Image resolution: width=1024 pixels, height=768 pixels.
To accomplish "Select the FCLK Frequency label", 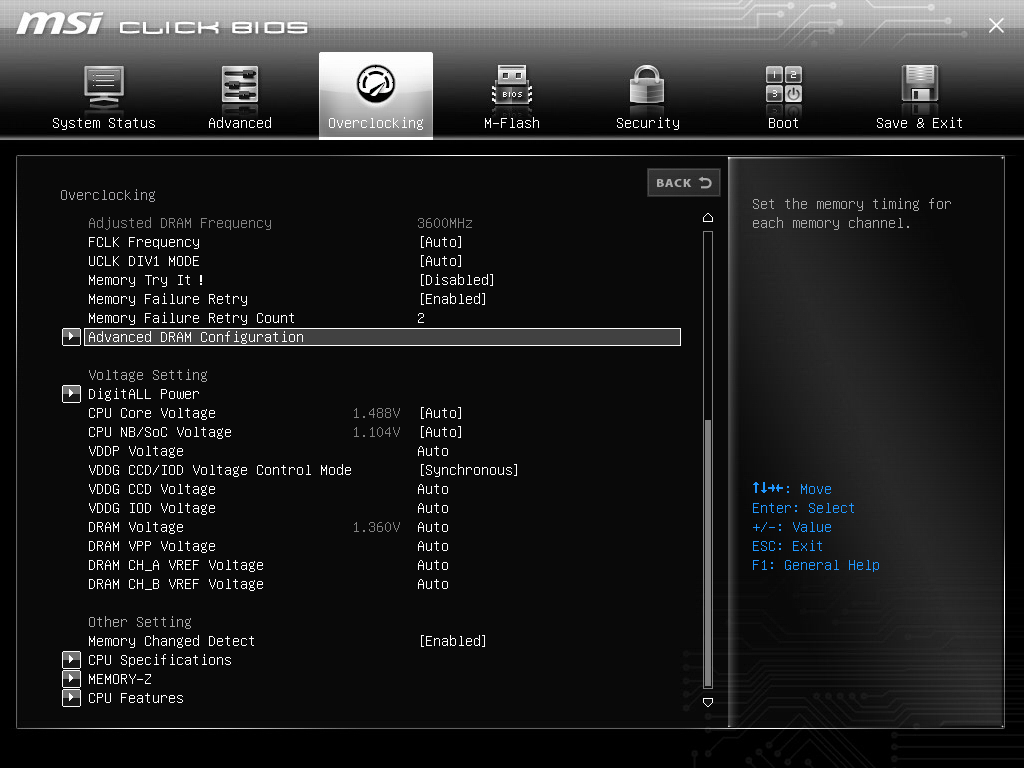I will (144, 242).
